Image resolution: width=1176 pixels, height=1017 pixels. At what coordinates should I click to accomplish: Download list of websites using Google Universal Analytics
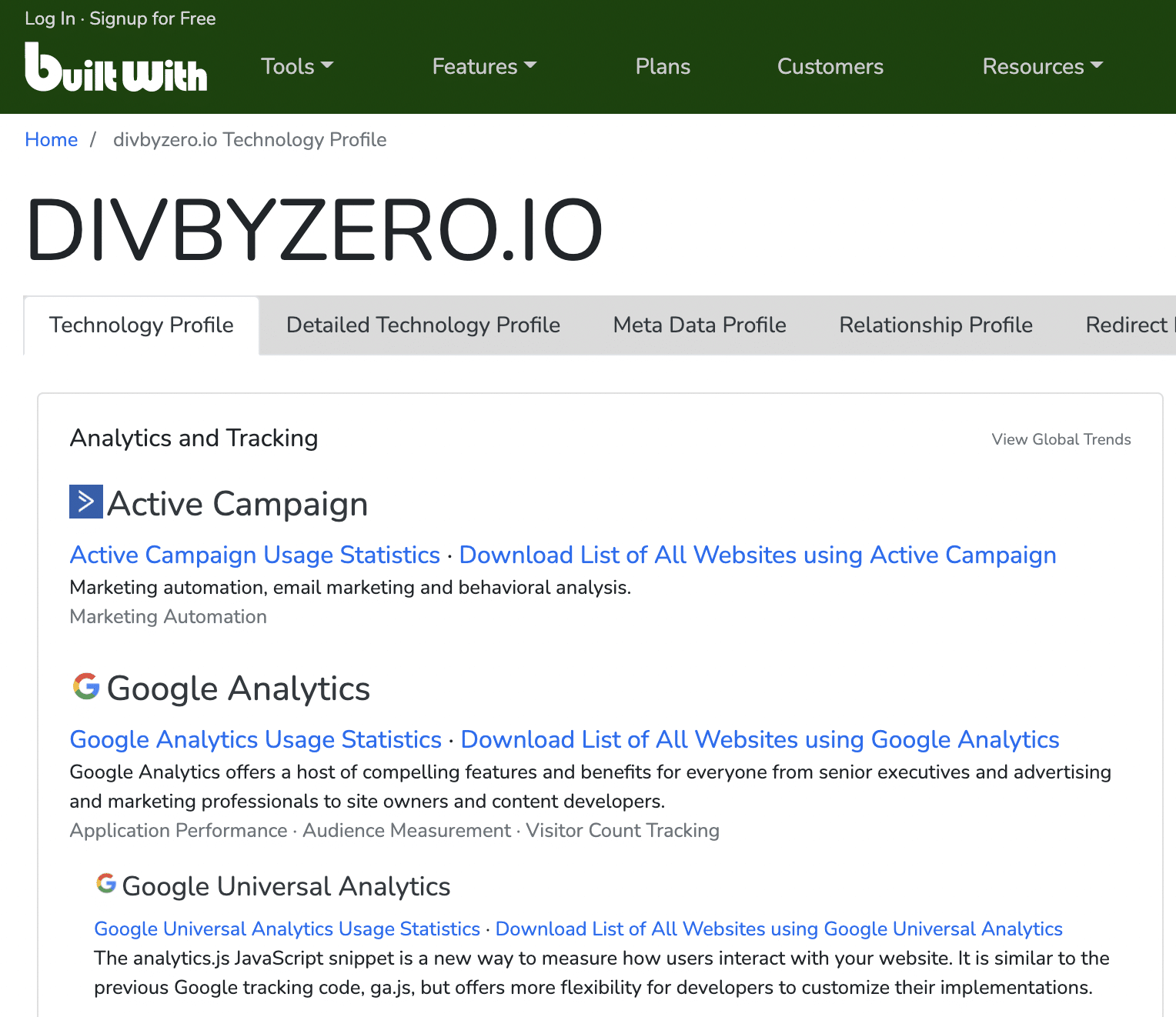click(x=779, y=929)
